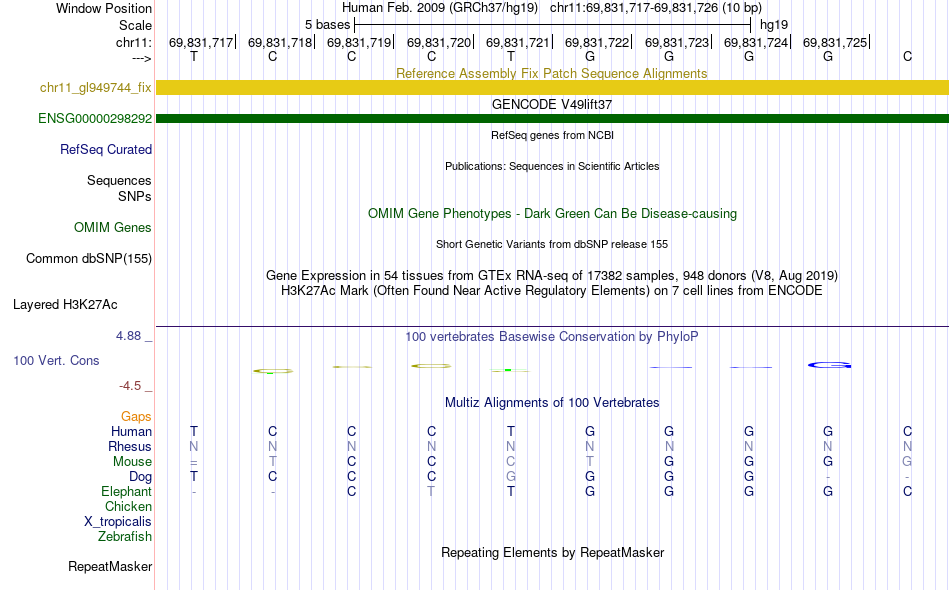
Task: Click the Rhesus species row label
Action: [130, 446]
